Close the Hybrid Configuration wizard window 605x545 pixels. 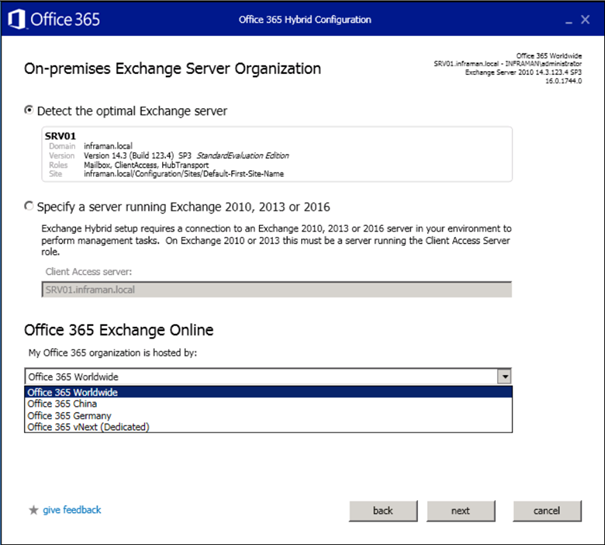(584, 19)
